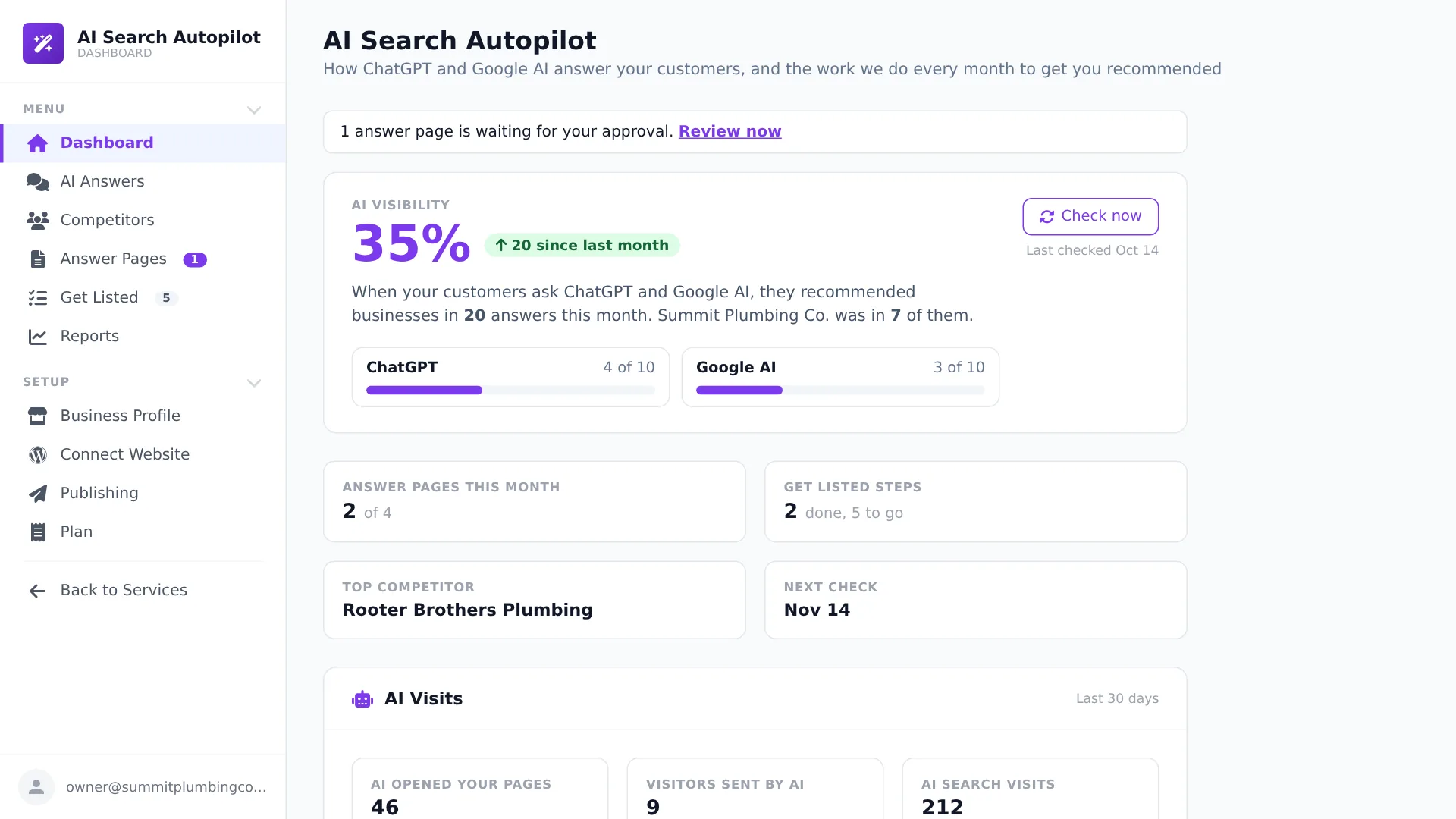This screenshot has width=1456, height=819.
Task: Click the Answer Pages document icon
Action: 37,259
